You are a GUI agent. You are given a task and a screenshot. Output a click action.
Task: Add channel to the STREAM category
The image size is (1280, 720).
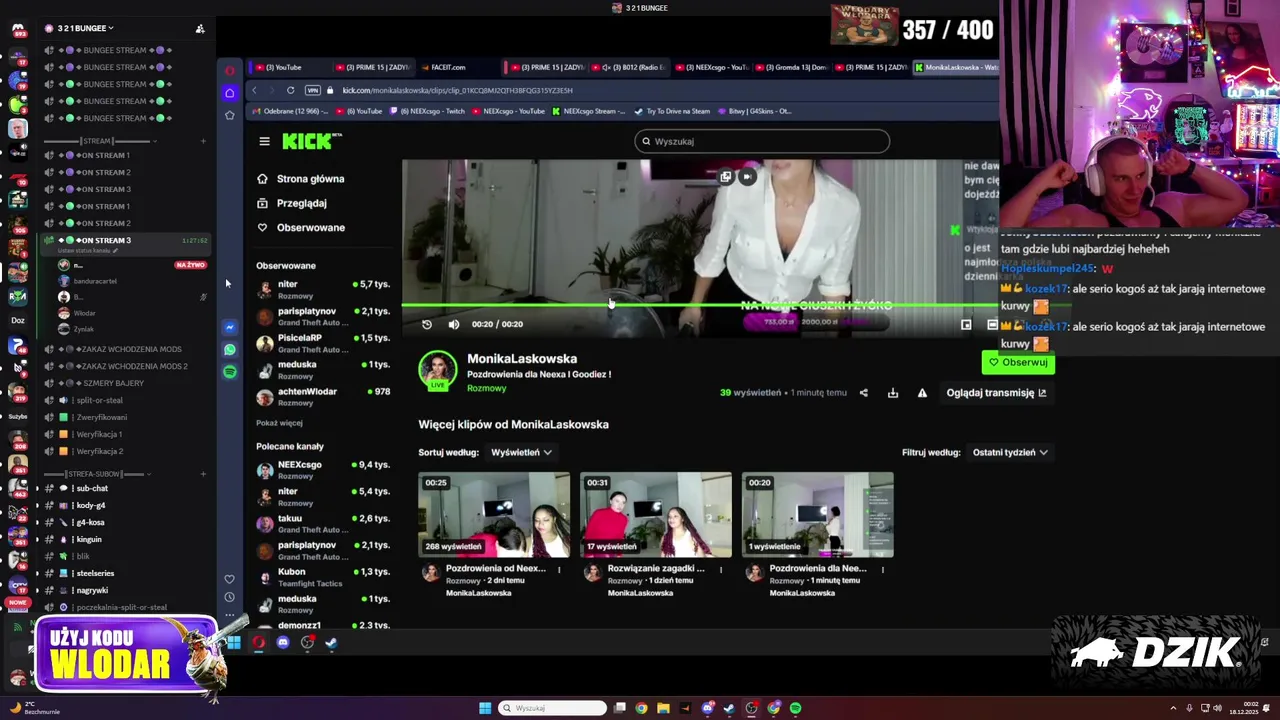[x=203, y=141]
